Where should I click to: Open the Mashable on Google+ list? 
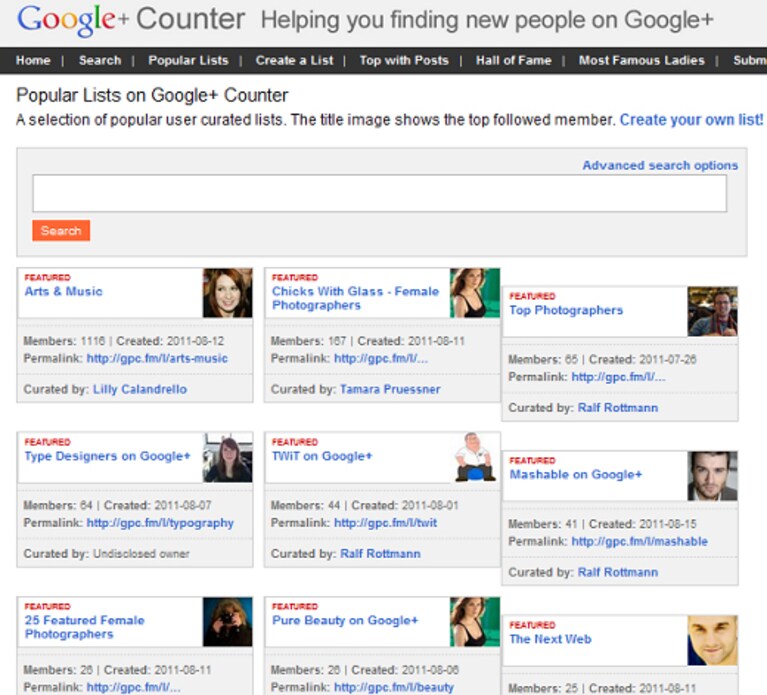576,474
